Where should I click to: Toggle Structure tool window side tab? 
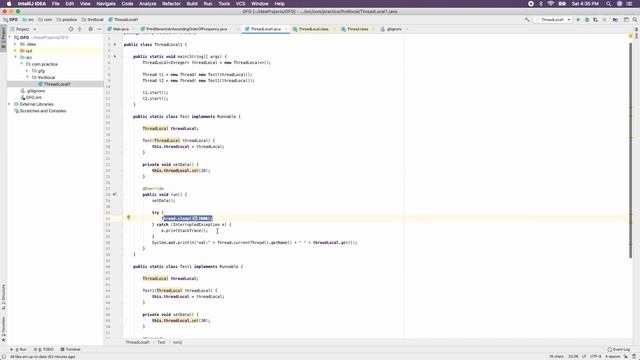pyautogui.click(x=3, y=297)
